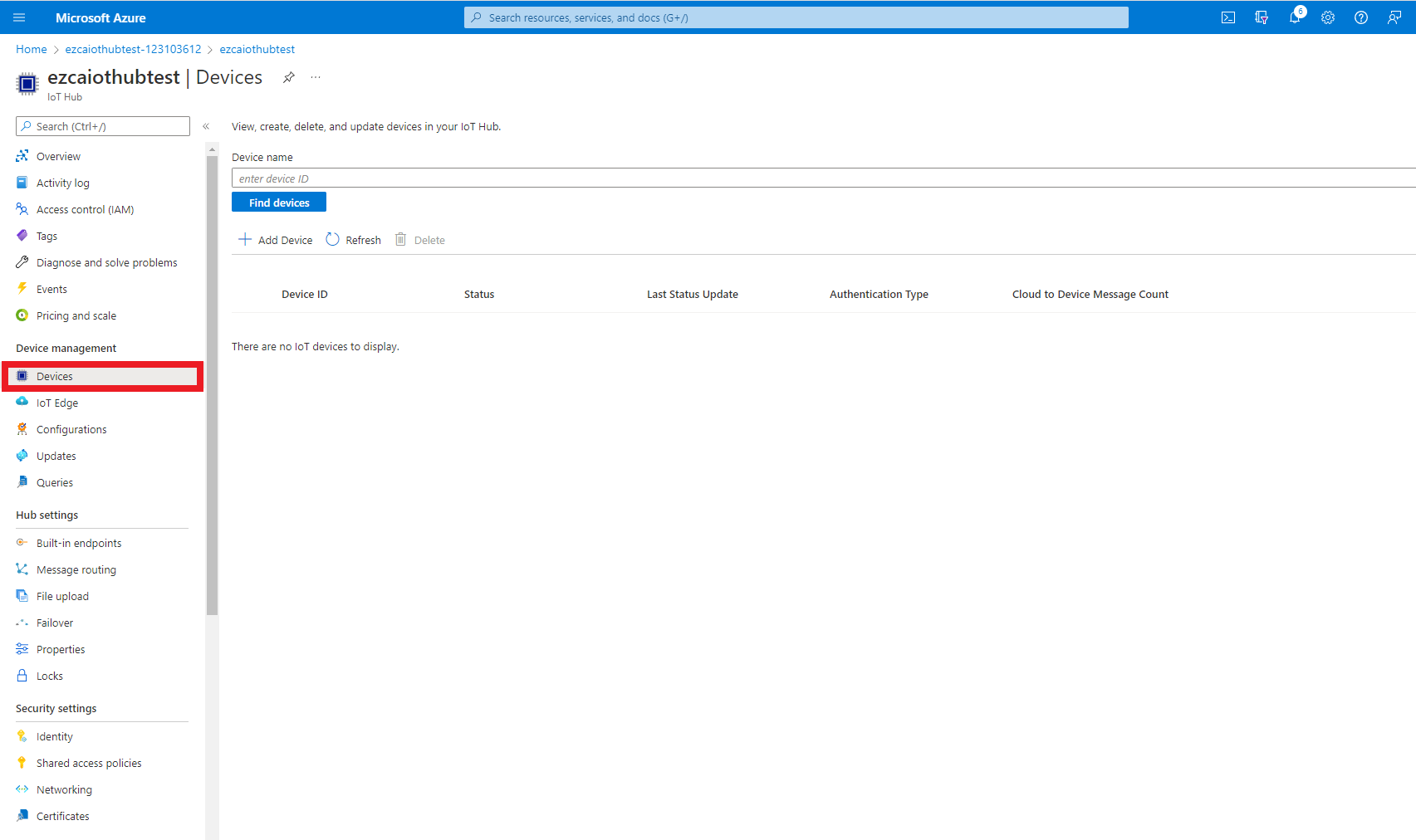Image resolution: width=1416 pixels, height=840 pixels.
Task: Collapse the left navigation menu chevron
Action: tap(206, 126)
